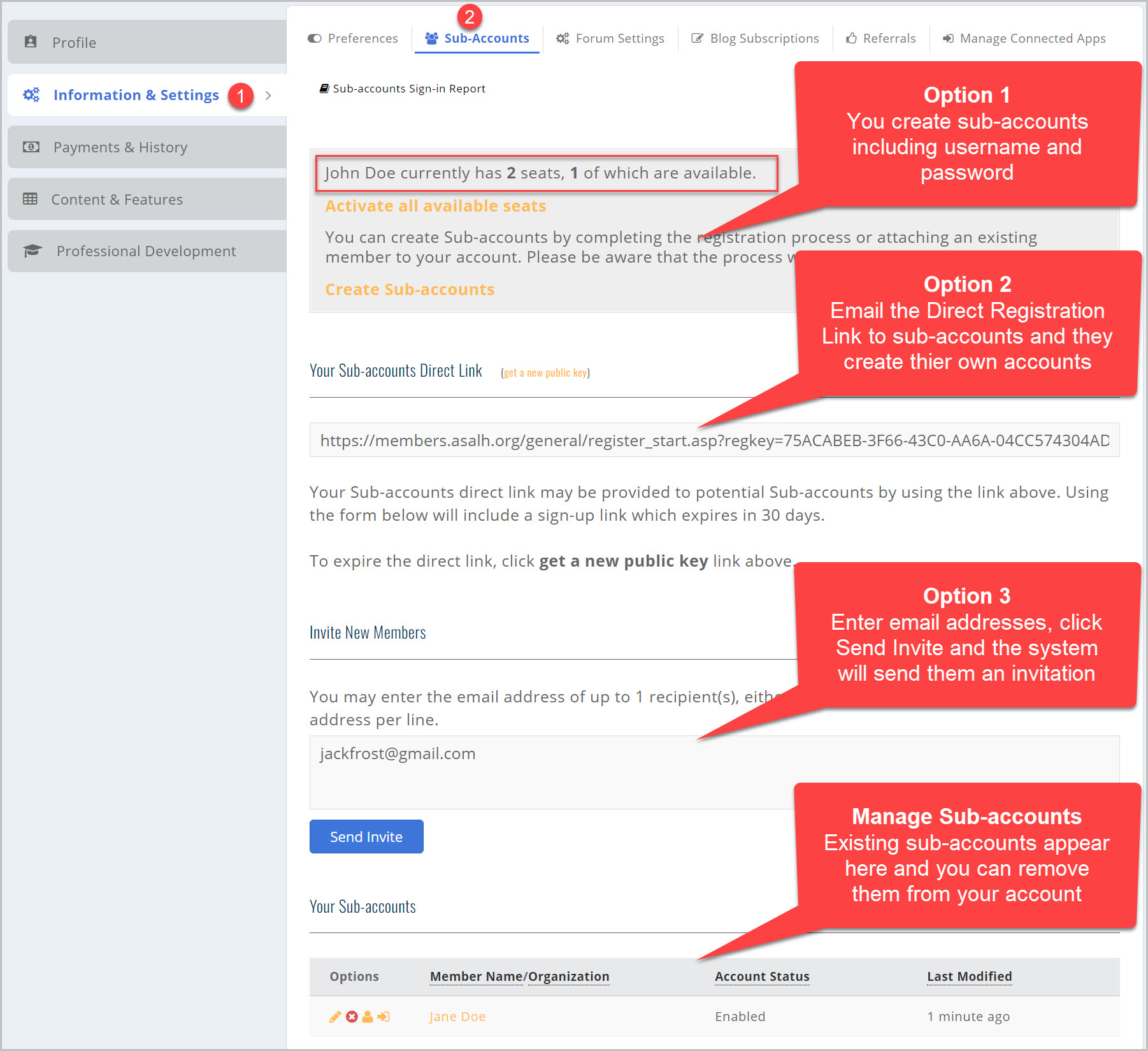Image resolution: width=1148 pixels, height=1051 pixels.
Task: Sort by Last Modified column header
Action: [x=969, y=976]
